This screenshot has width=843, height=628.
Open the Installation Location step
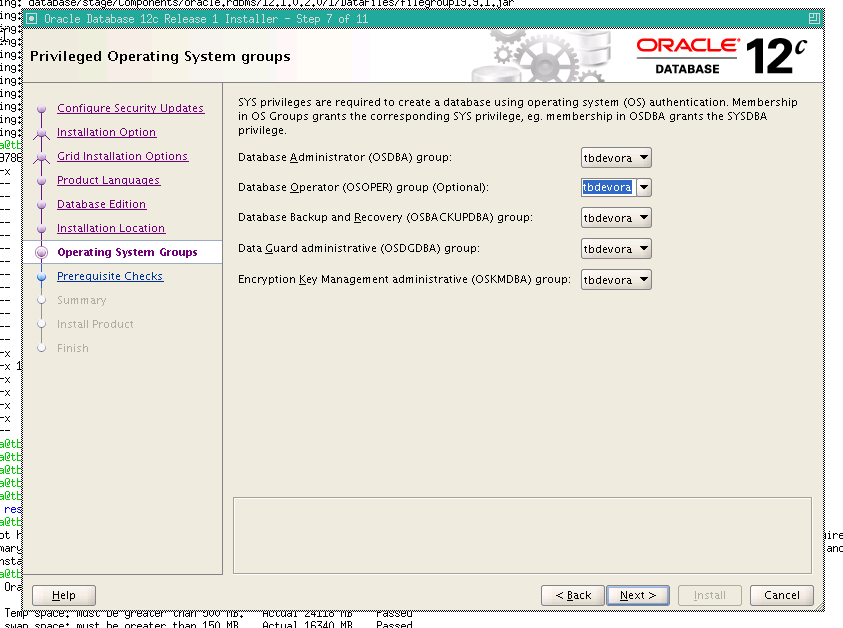click(x=113, y=228)
